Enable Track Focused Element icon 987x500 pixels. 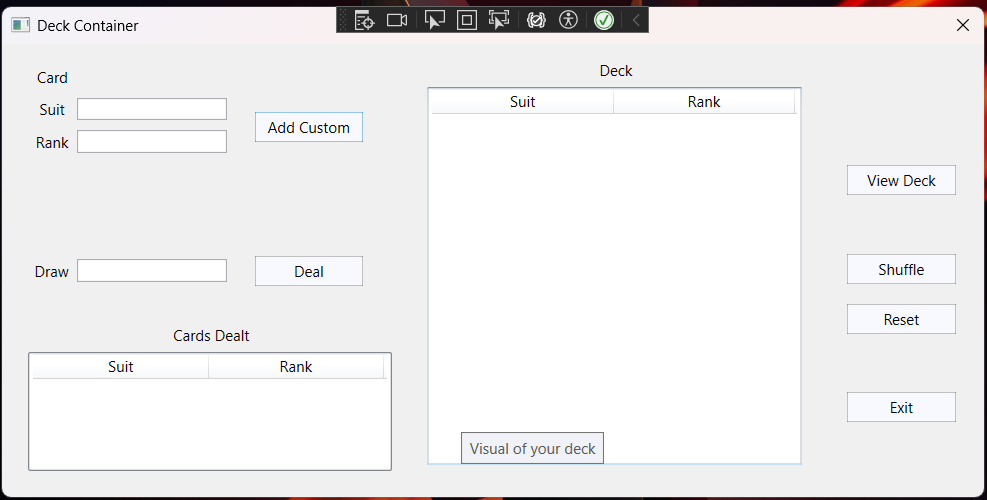(499, 20)
